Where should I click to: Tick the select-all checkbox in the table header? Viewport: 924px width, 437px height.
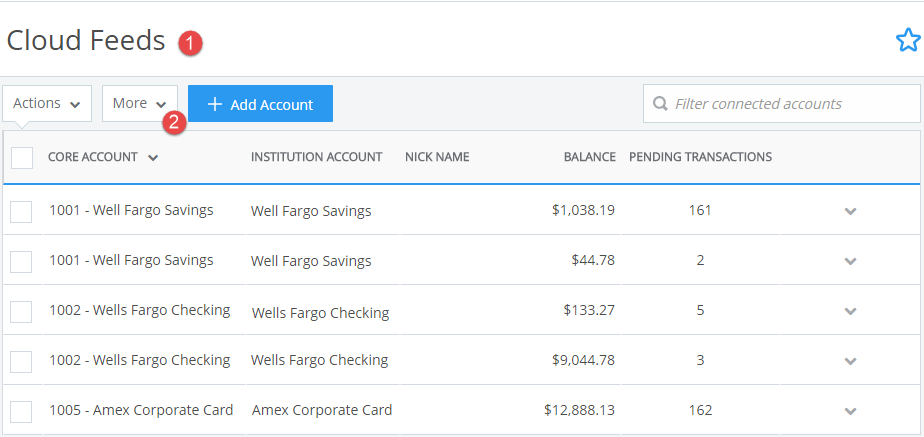pyautogui.click(x=22, y=157)
